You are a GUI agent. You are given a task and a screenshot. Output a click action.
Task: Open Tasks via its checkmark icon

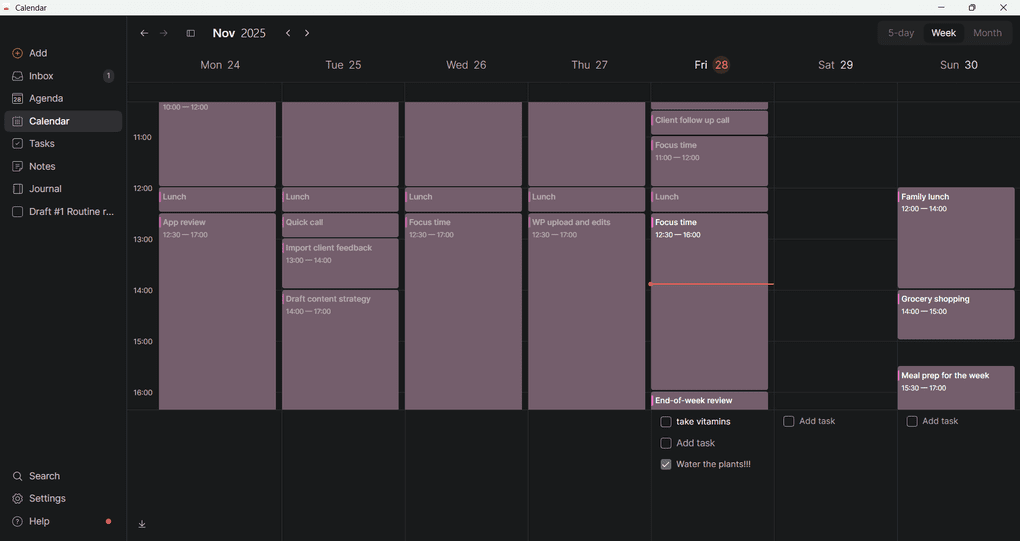(x=18, y=144)
